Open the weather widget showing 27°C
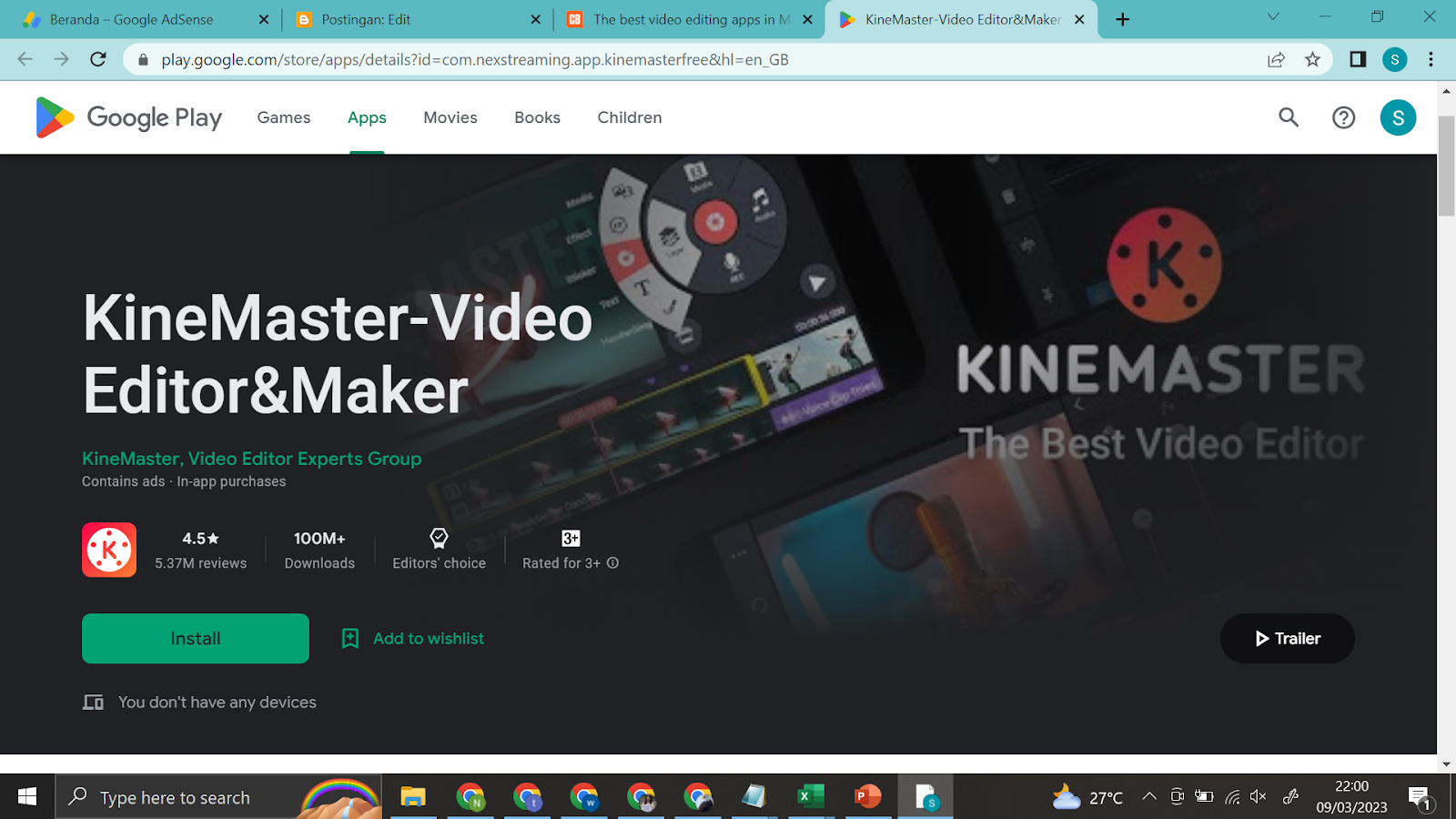Viewport: 1456px width, 819px height. 1087,797
